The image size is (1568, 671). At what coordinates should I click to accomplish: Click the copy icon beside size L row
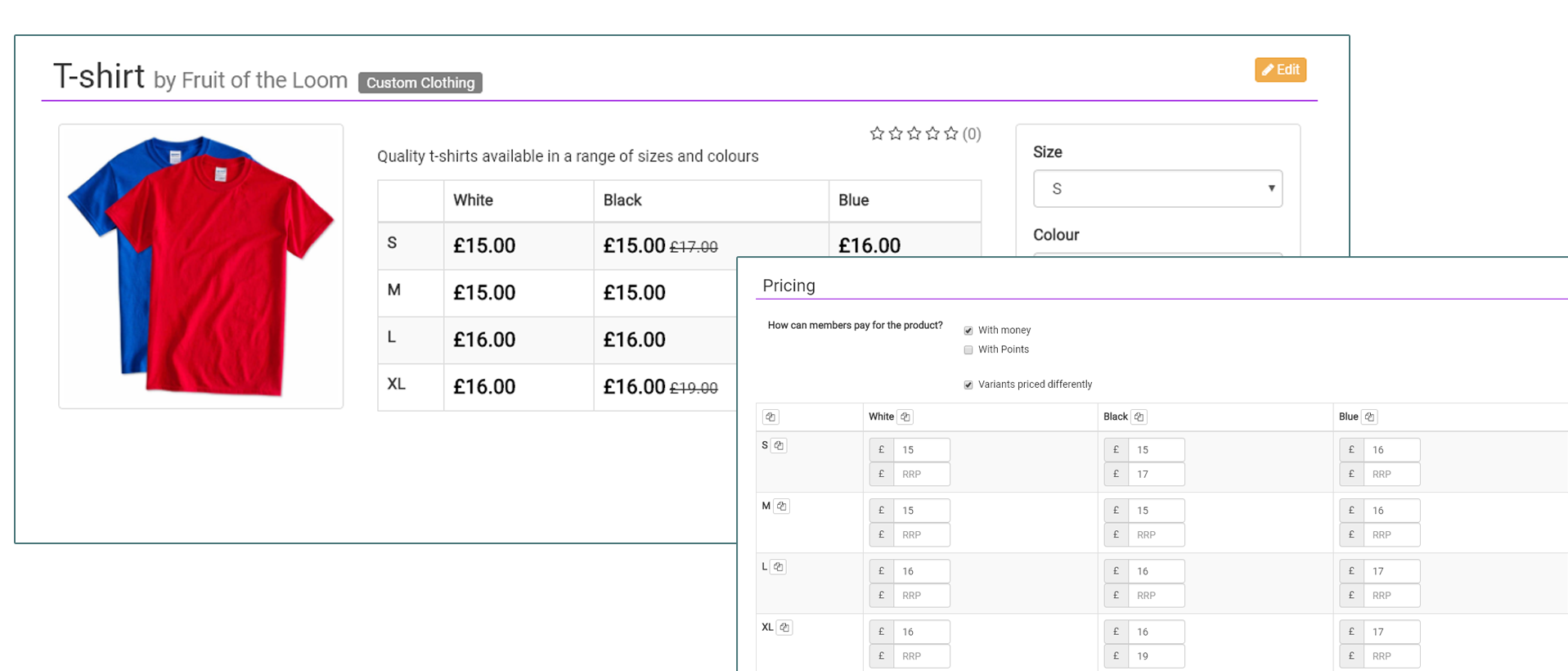[778, 567]
